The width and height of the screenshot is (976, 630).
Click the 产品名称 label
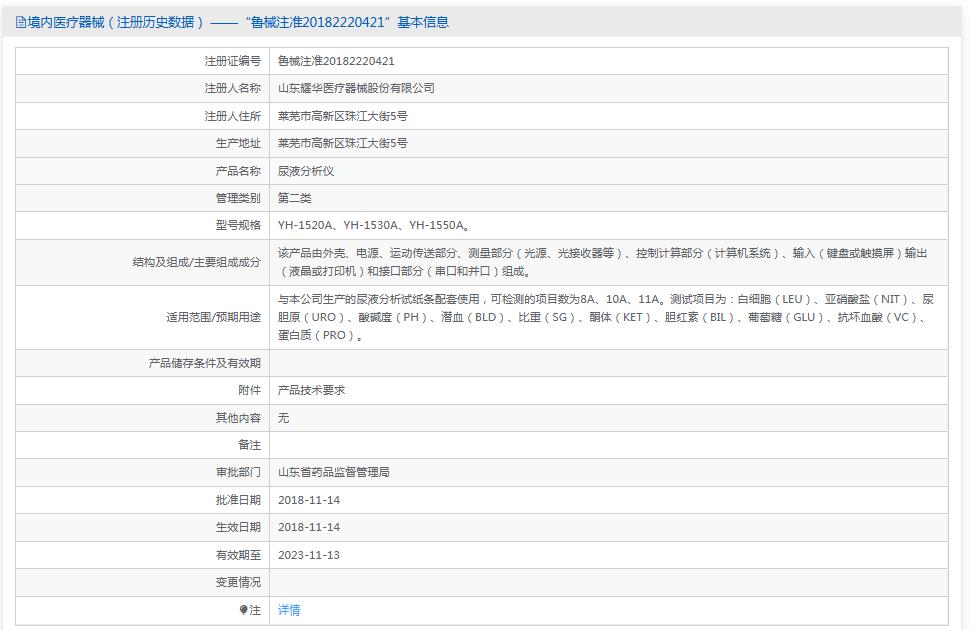pos(238,171)
